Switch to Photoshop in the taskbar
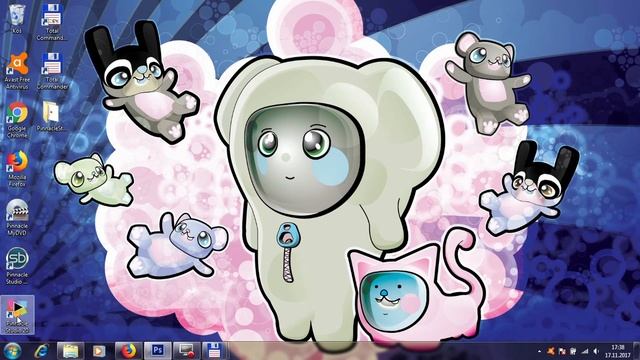The image size is (640, 360). pyautogui.click(x=157, y=351)
